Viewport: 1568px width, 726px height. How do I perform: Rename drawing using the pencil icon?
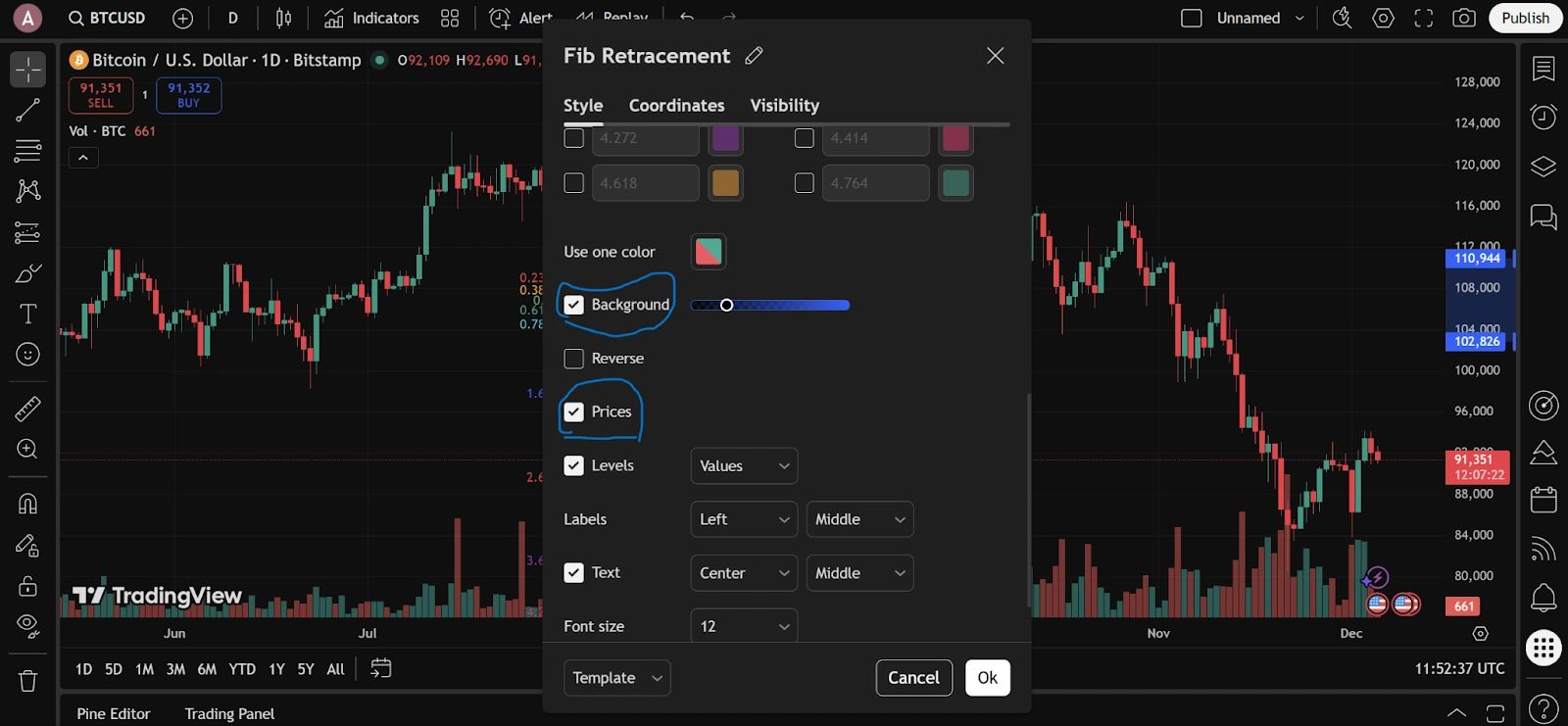pyautogui.click(x=754, y=56)
